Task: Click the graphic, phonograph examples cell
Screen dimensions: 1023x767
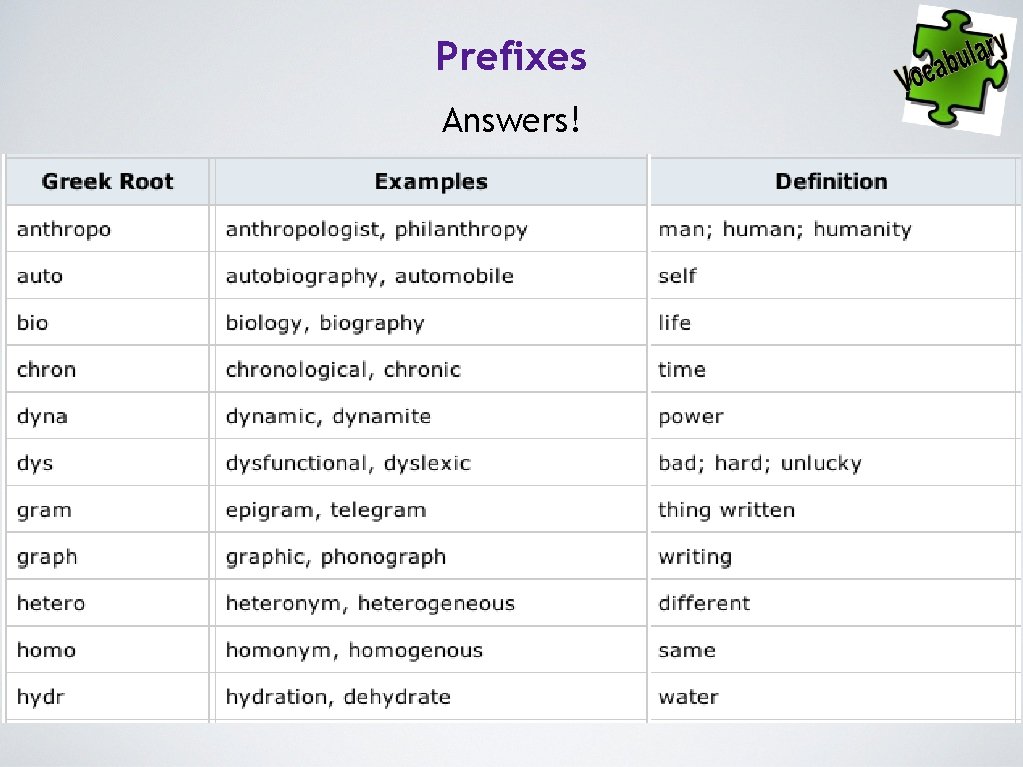Action: [x=336, y=557]
